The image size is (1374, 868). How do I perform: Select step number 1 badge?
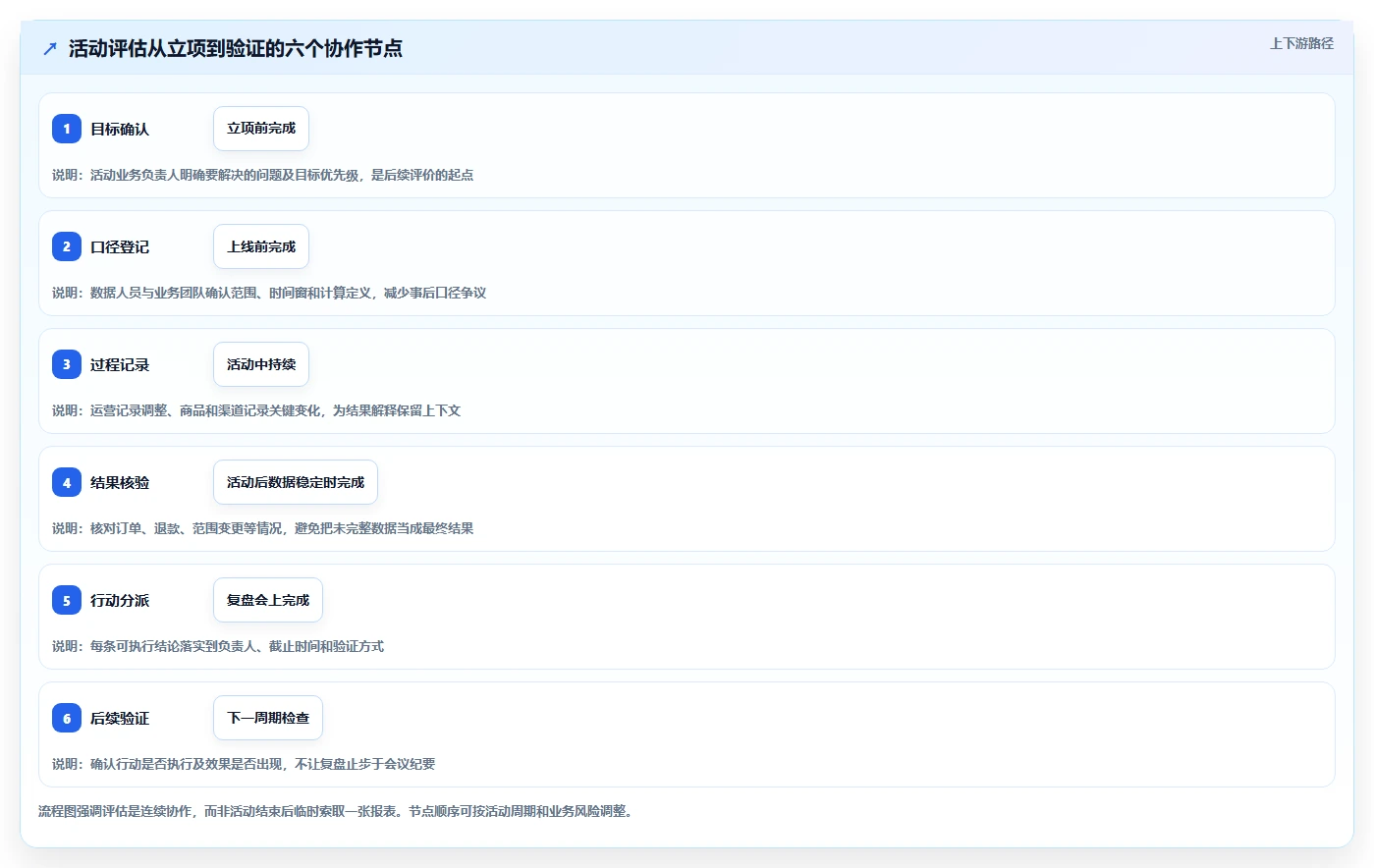coord(67,129)
